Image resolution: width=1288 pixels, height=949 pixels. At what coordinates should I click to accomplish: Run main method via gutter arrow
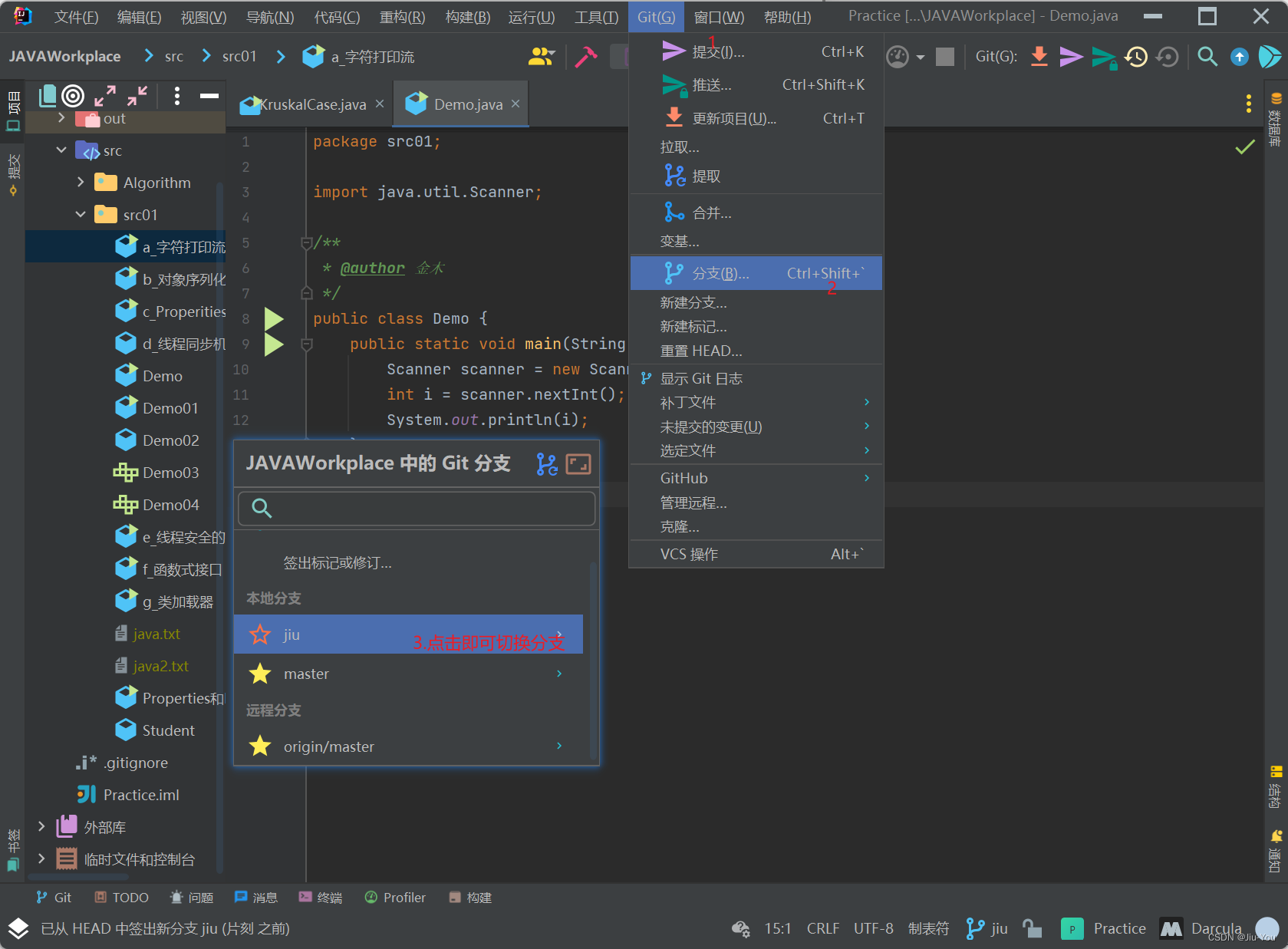[x=274, y=344]
